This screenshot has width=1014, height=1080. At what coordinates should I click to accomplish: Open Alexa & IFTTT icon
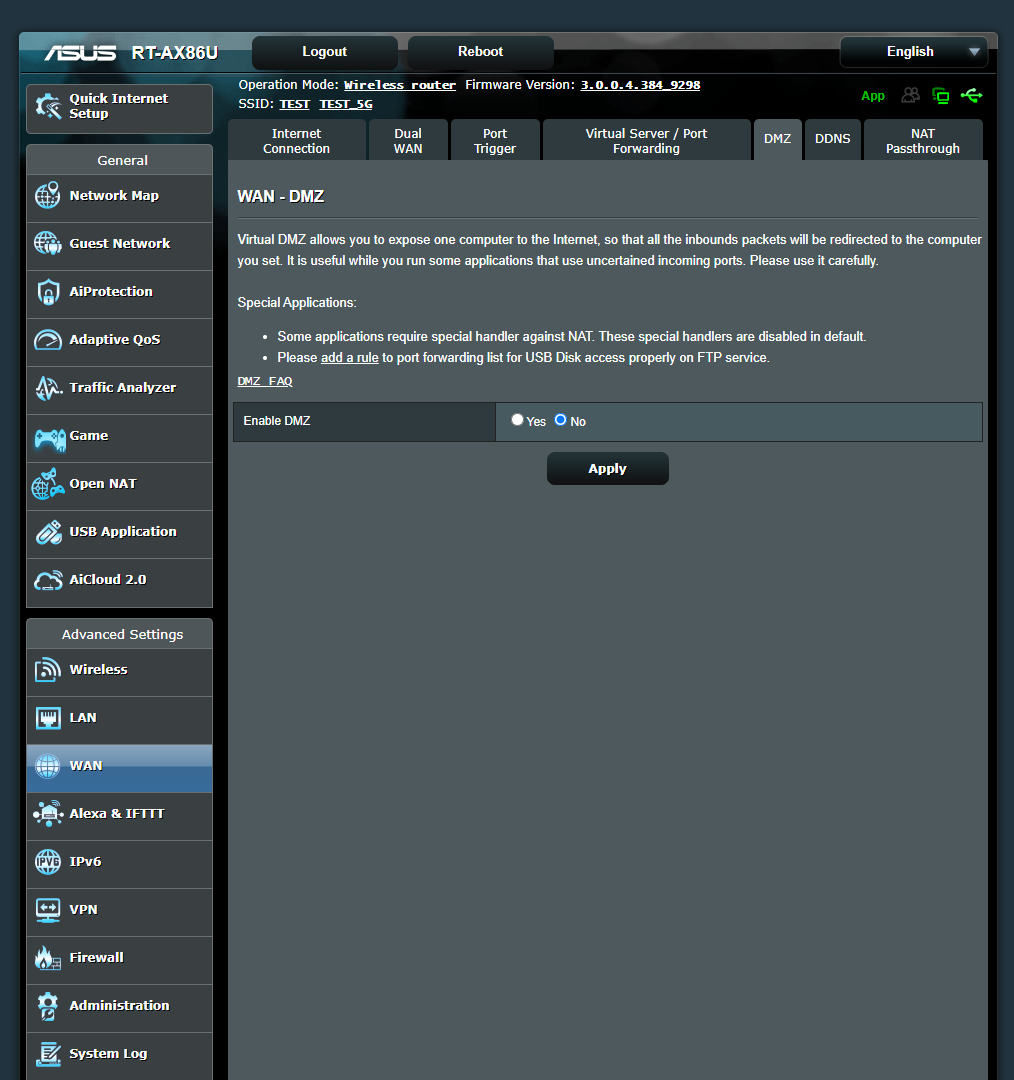point(48,813)
